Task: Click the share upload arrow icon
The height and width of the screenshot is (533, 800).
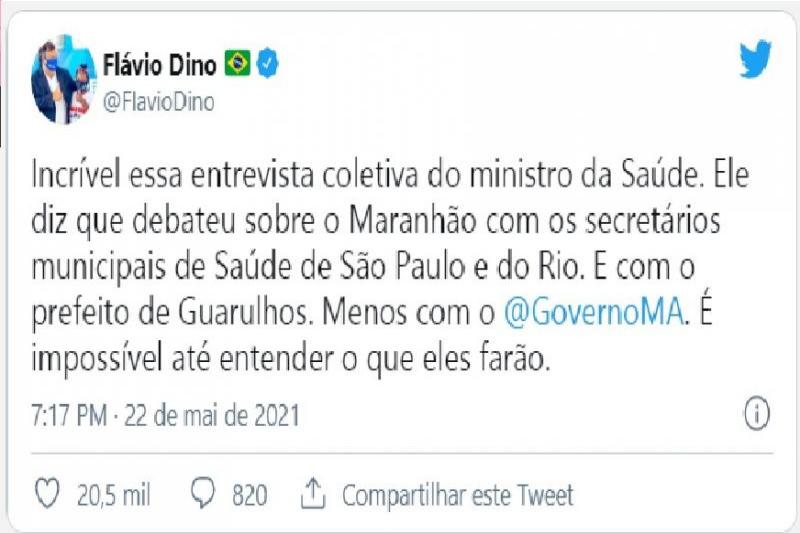Action: 314,493
